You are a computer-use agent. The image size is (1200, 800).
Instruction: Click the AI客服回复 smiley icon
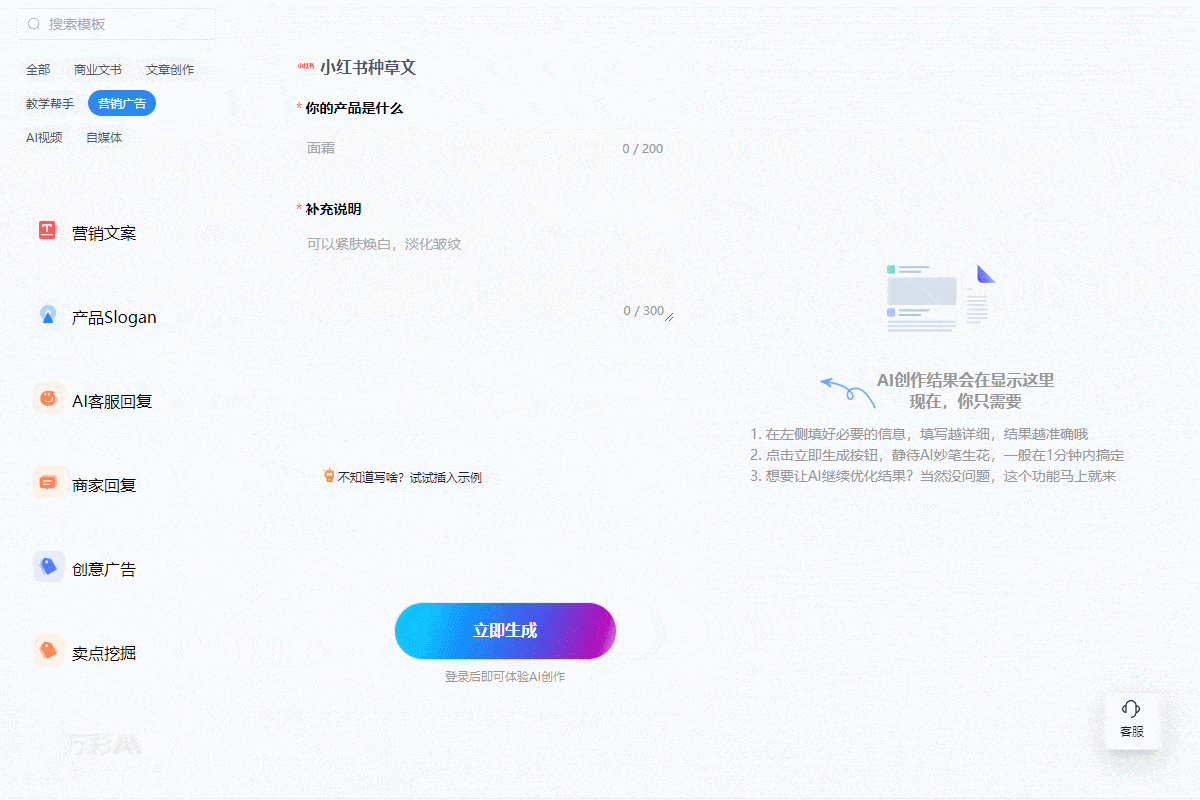48,399
